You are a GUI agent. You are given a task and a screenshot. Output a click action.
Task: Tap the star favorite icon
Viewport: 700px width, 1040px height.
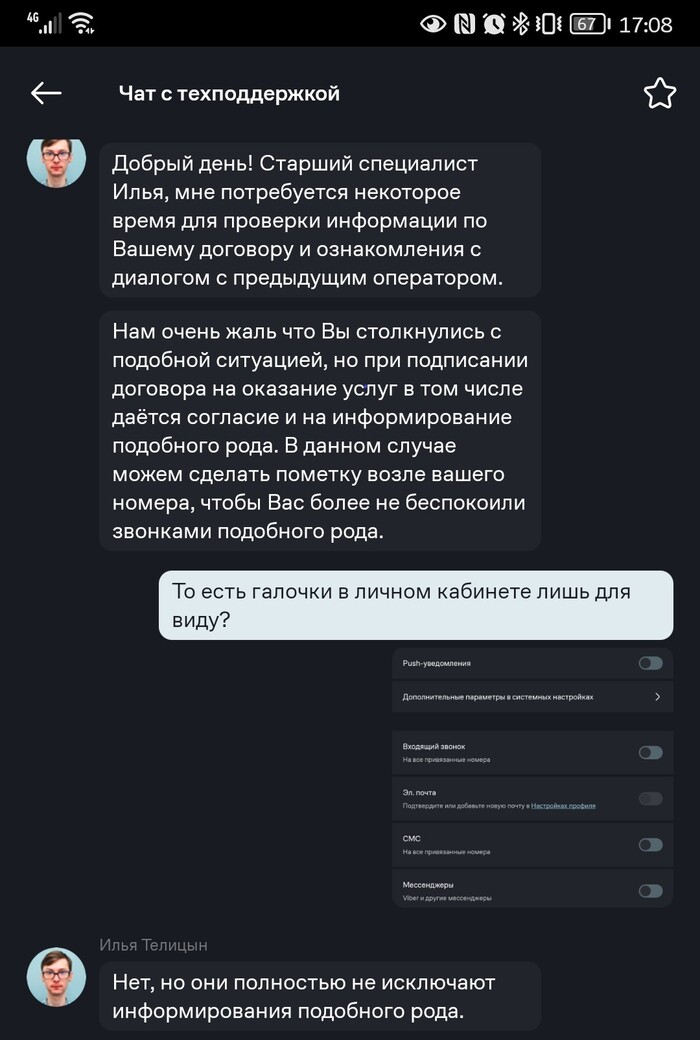click(x=659, y=93)
